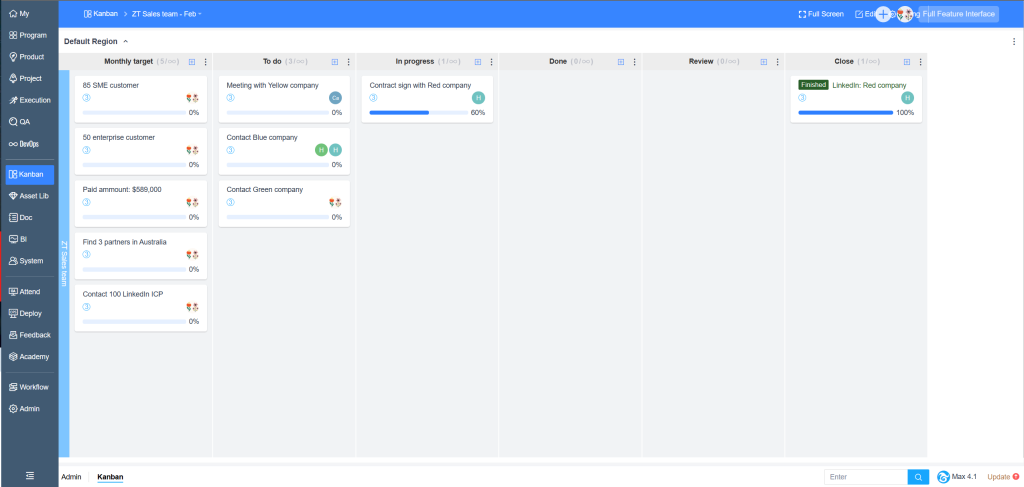The height and width of the screenshot is (487, 1024).
Task: Open the ZT Sales team - Feb dropdown
Action: (166, 14)
